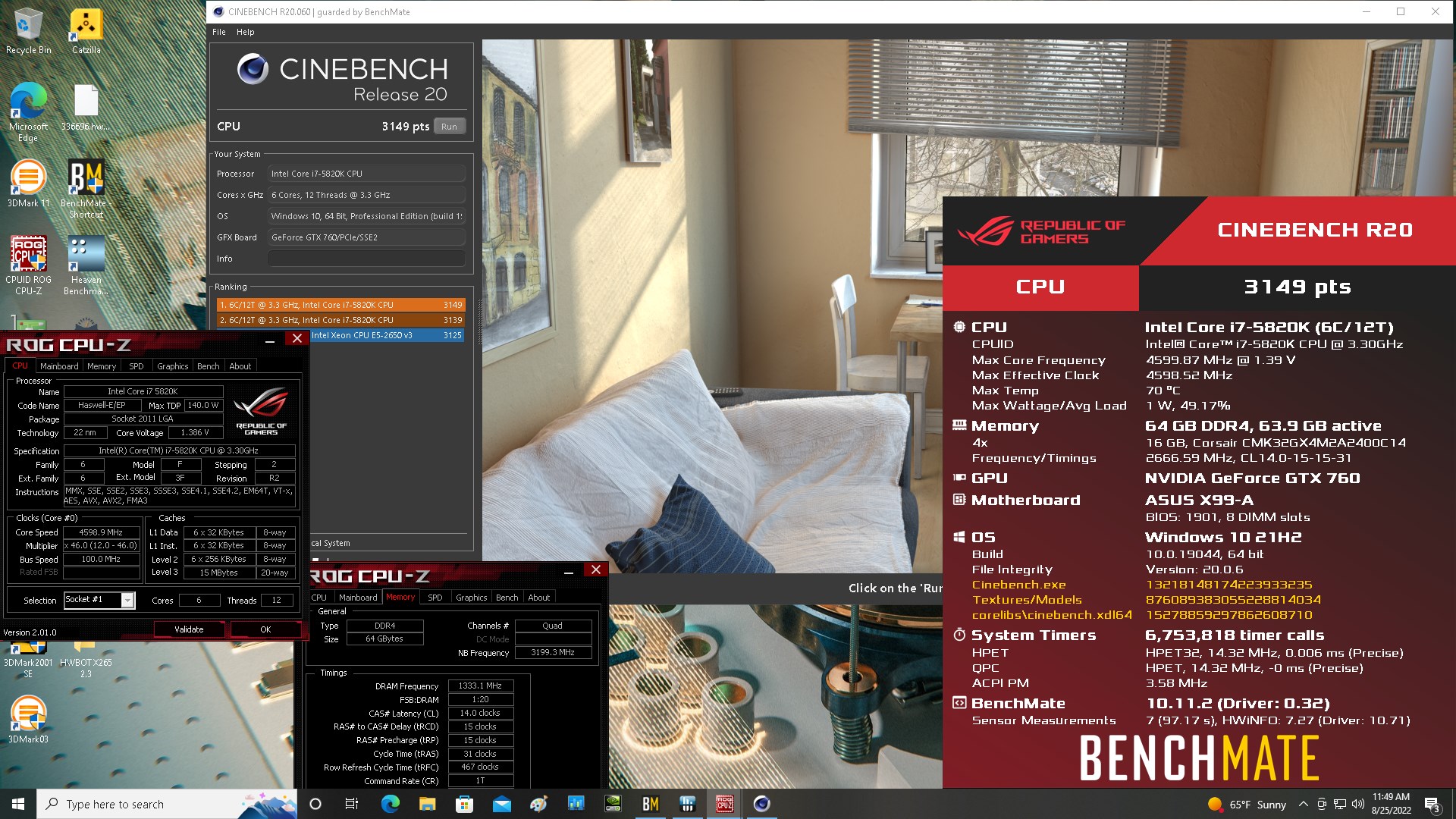
Task: Open the 3DMark 11 desktop icon
Action: click(28, 183)
